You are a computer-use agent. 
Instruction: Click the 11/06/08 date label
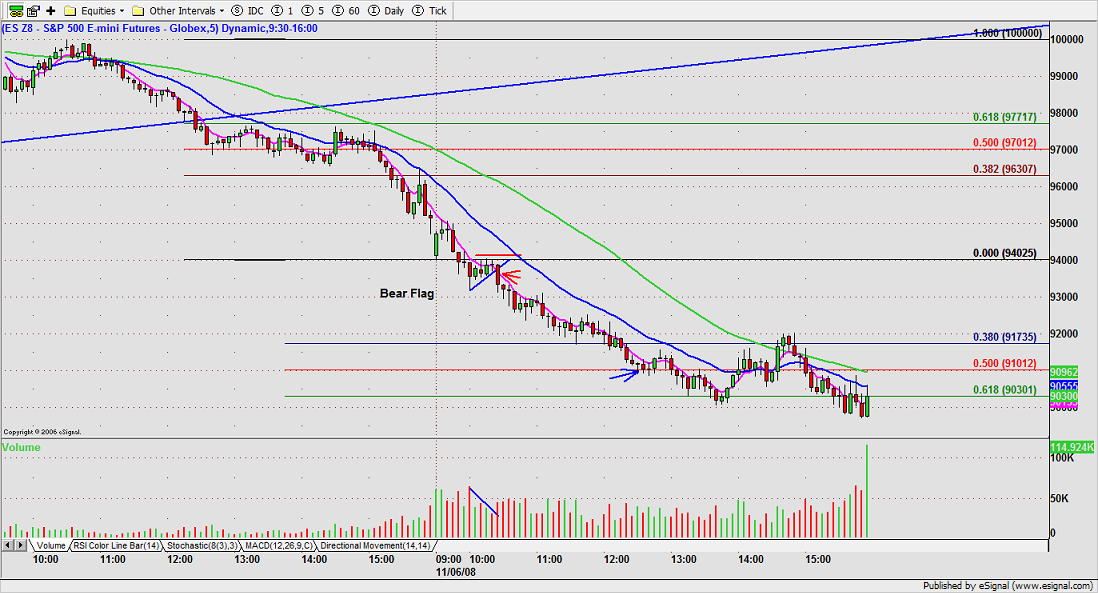click(x=456, y=571)
